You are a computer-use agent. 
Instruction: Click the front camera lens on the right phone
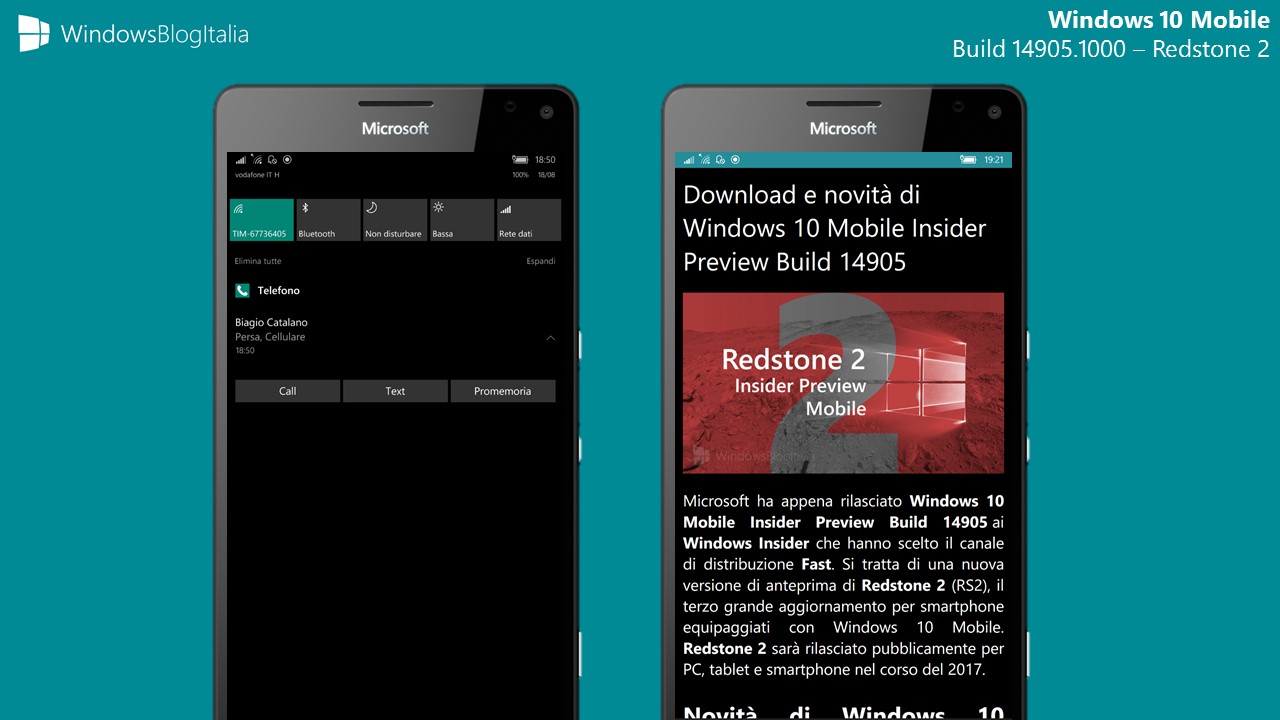[x=995, y=112]
